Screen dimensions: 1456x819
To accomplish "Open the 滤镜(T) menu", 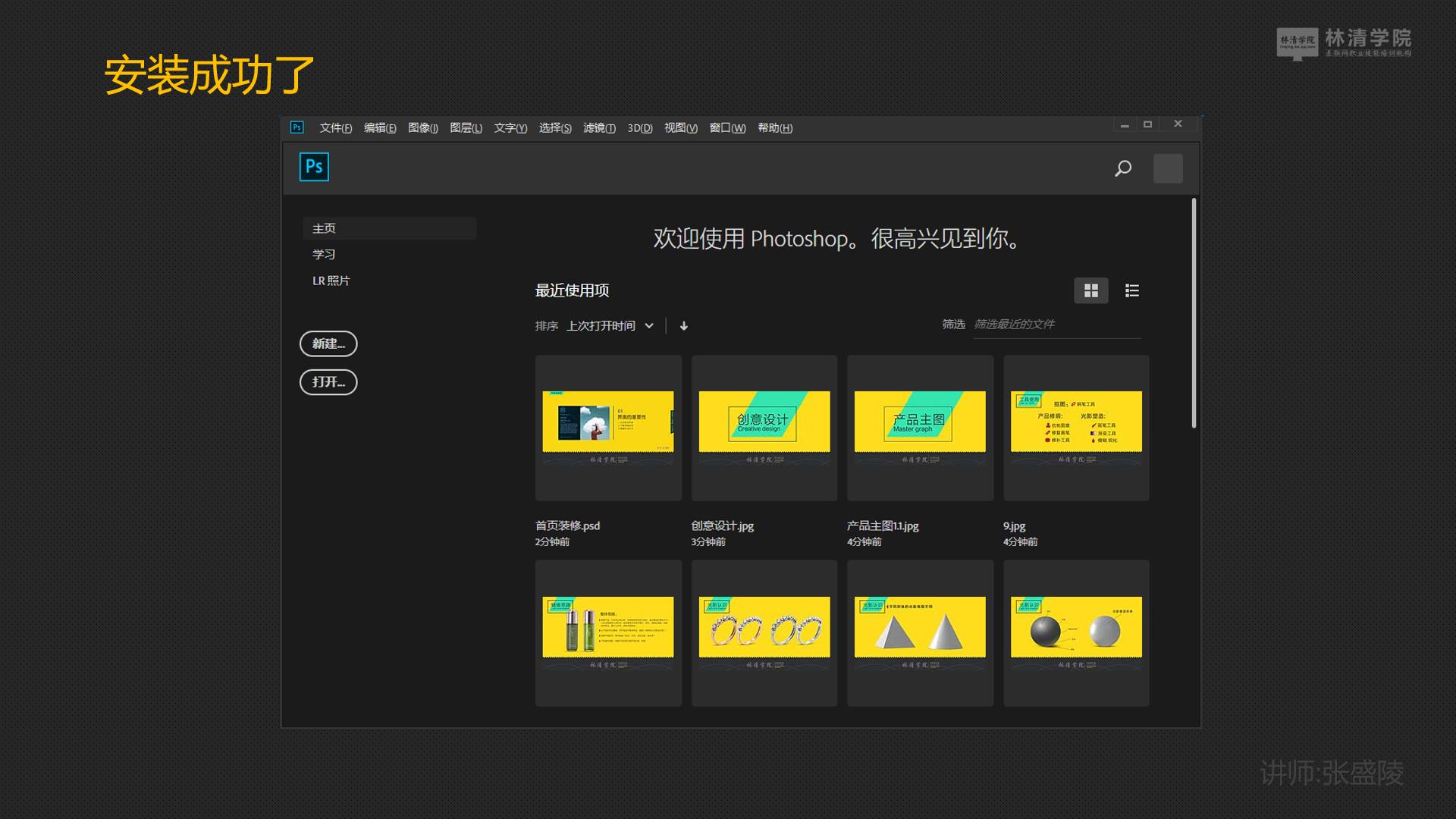I will [599, 128].
